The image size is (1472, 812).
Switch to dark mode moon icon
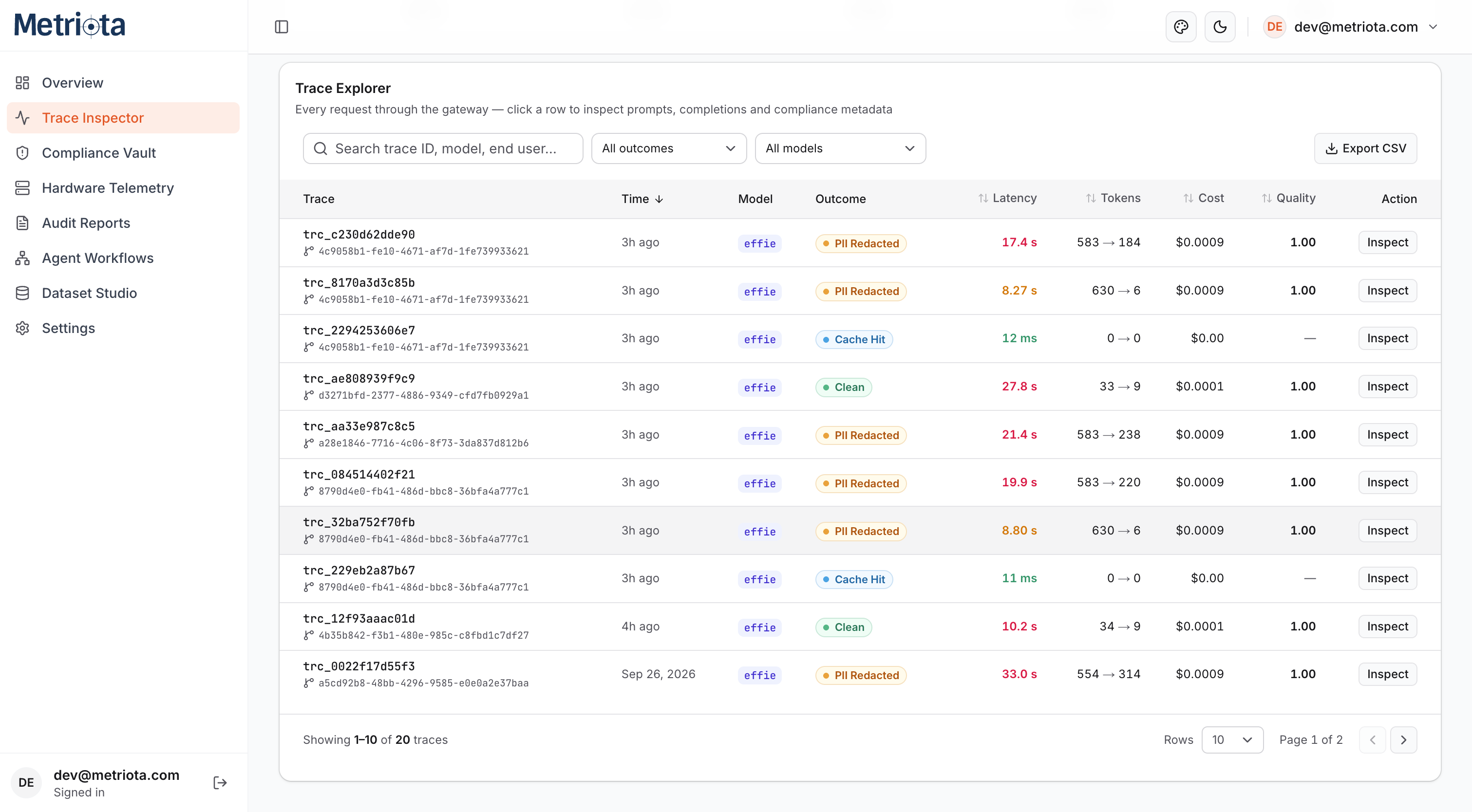pyautogui.click(x=1219, y=27)
